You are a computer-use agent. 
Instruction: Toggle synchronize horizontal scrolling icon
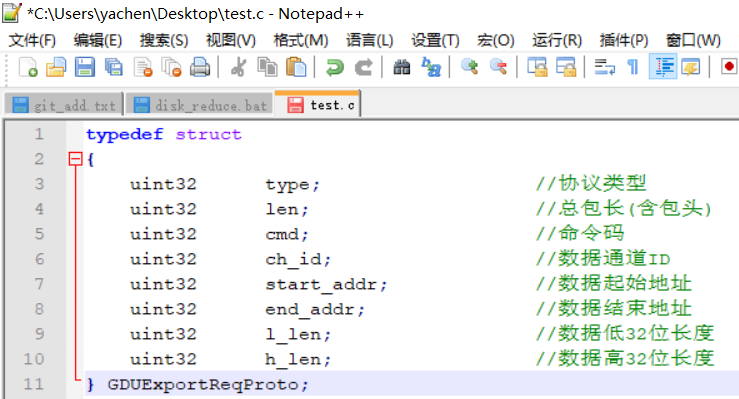pyautogui.click(x=566, y=67)
